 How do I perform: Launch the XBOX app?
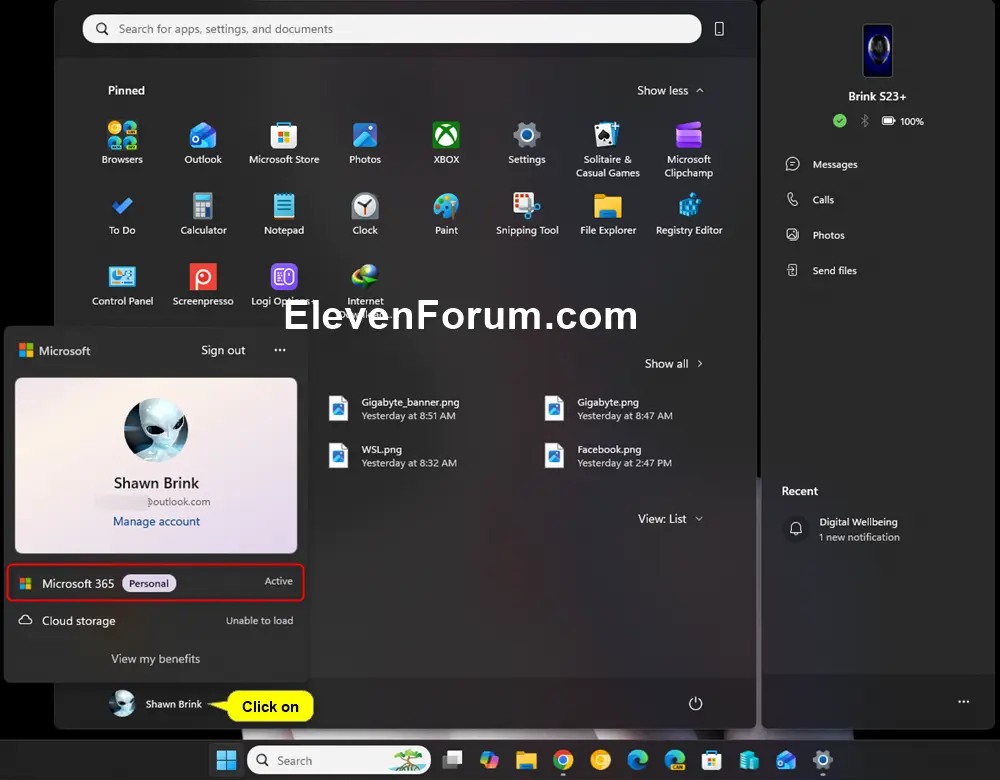pos(446,142)
